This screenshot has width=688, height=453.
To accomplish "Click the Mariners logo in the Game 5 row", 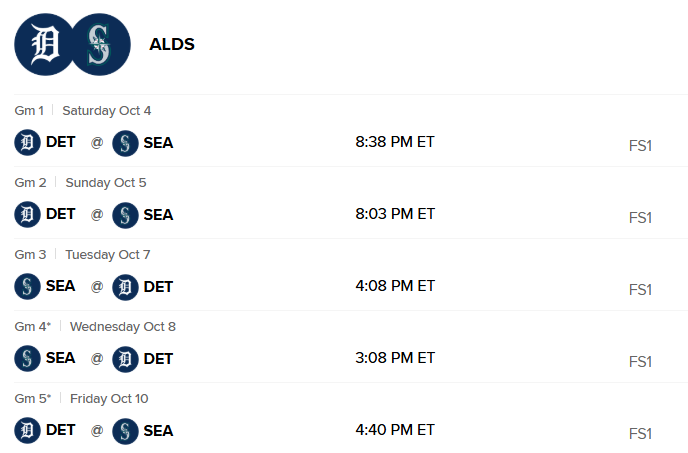I will tap(125, 431).
